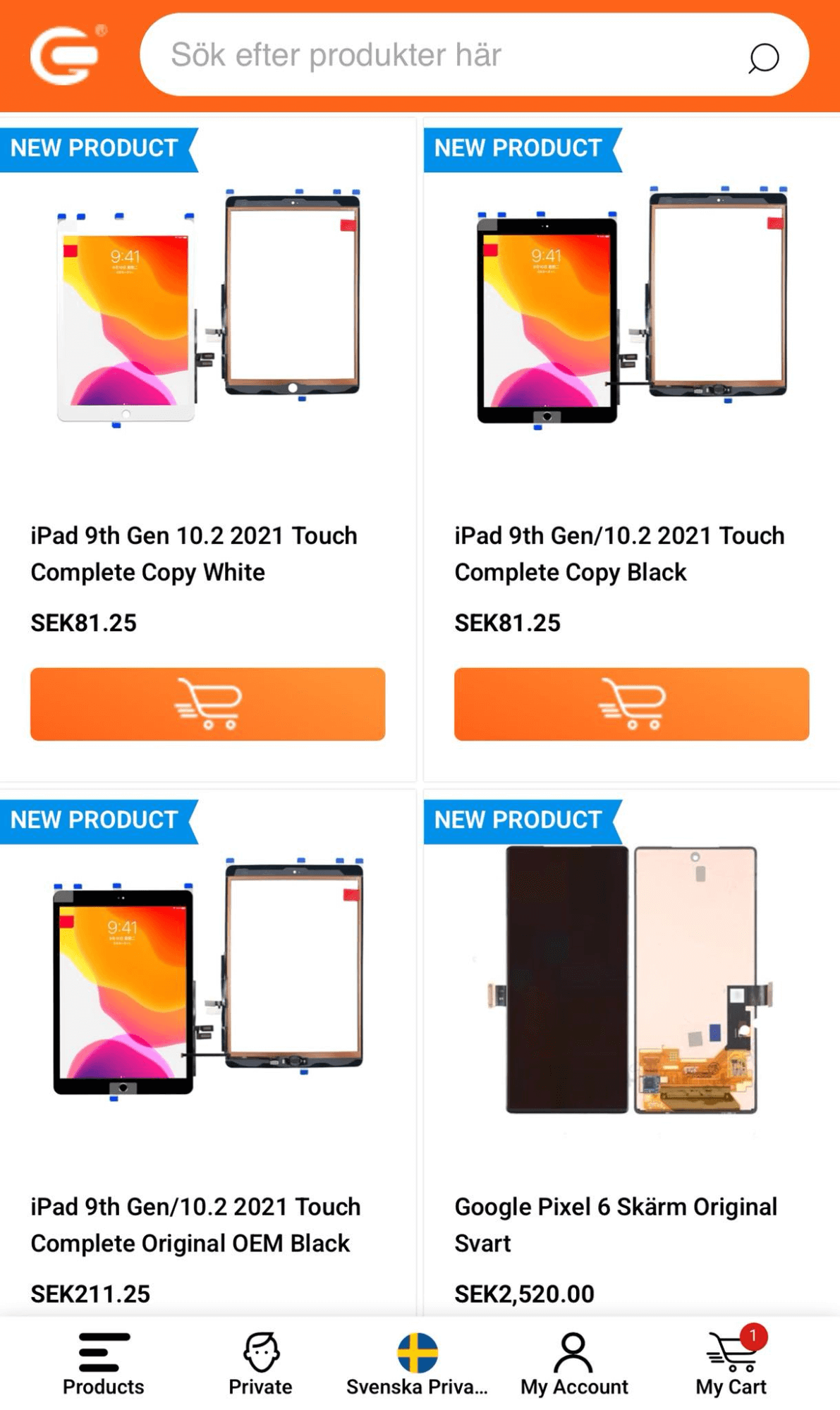Viewport: 840px width, 1410px height.
Task: Open 'iPad 9th Gen 10.2 2021 Touch Complete Copy White' title
Action: [194, 554]
